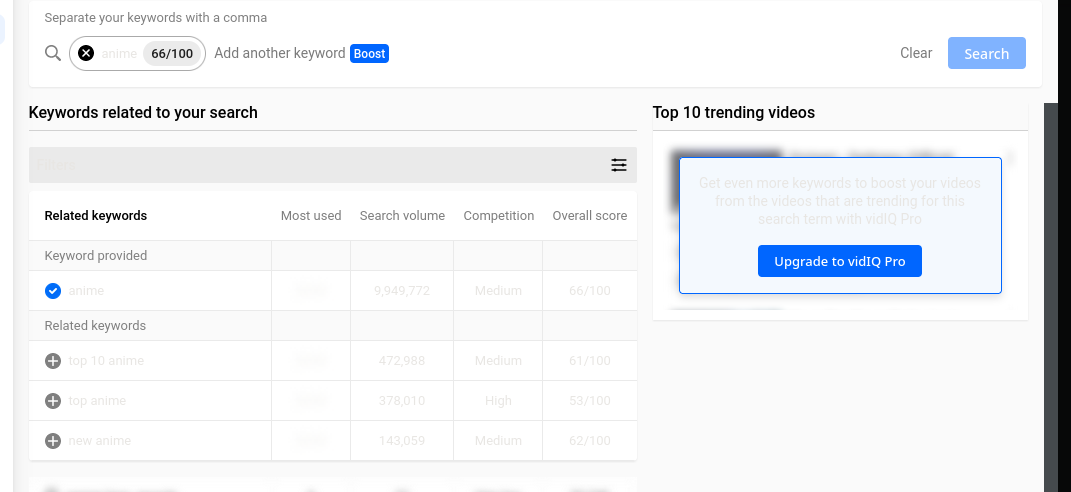Sort by Most used column header

[311, 216]
